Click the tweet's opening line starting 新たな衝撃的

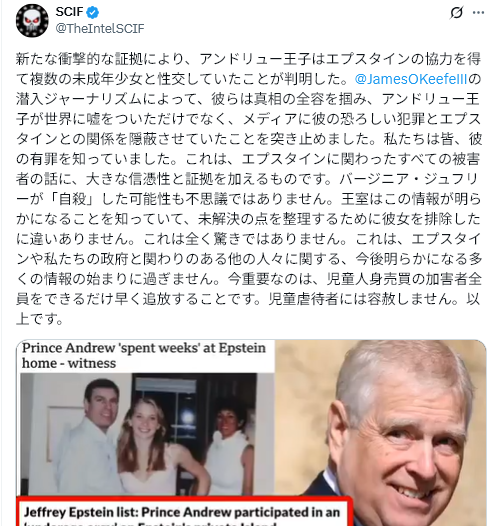tap(249, 59)
